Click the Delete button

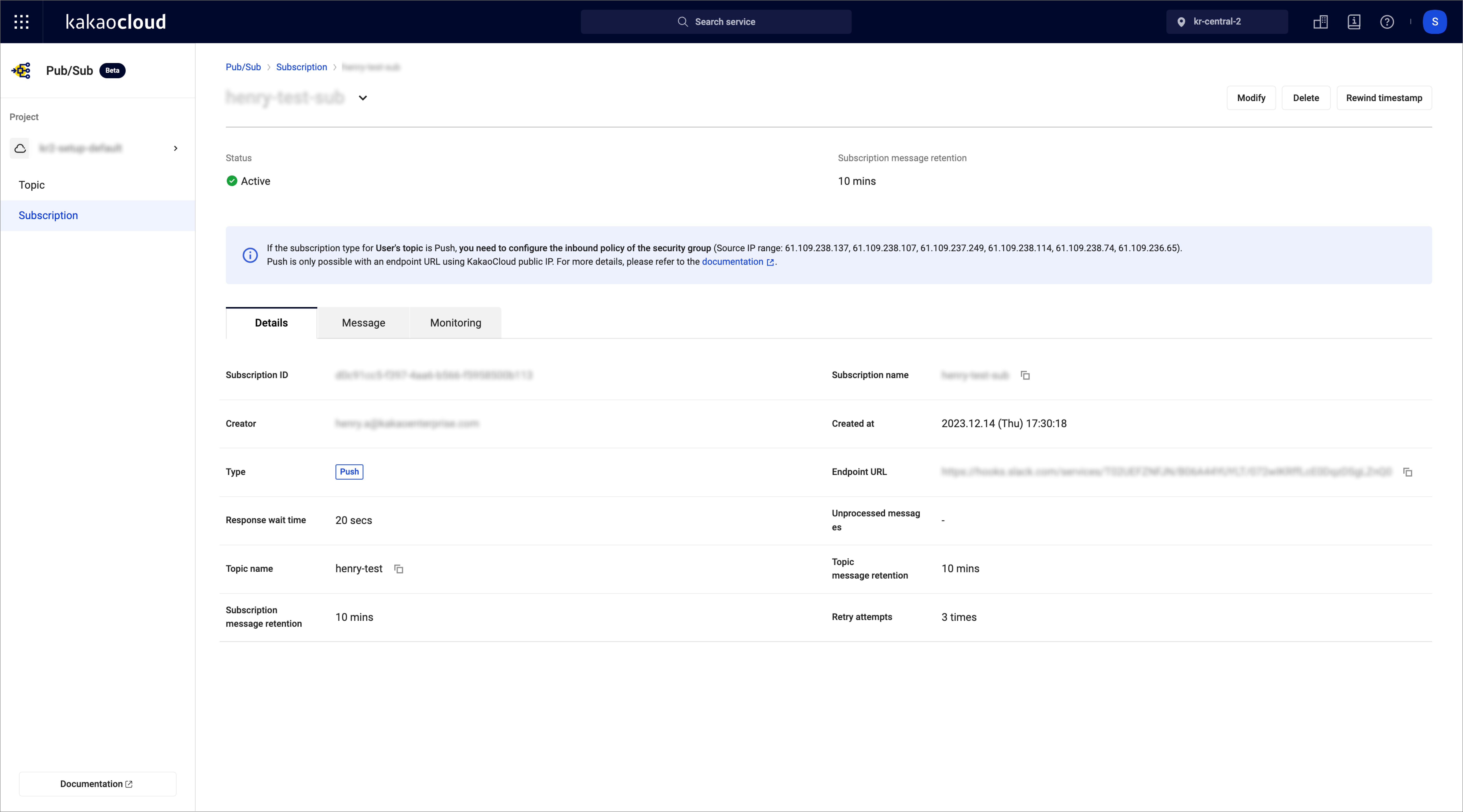pyautogui.click(x=1306, y=98)
